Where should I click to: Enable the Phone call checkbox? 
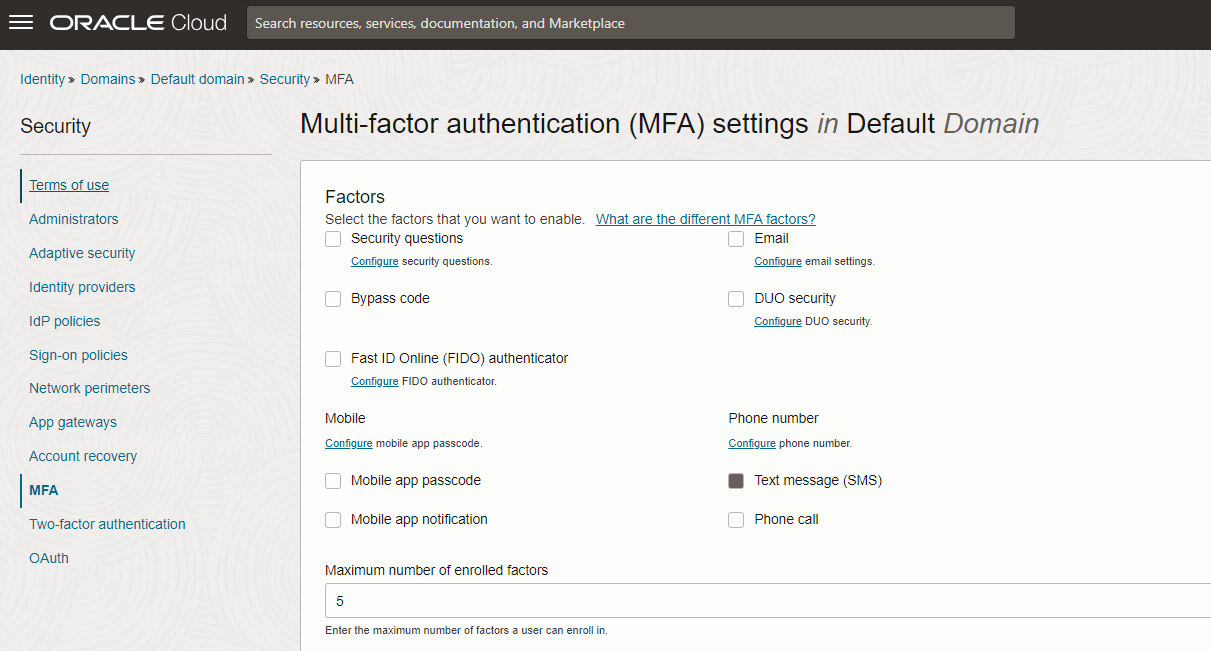736,520
